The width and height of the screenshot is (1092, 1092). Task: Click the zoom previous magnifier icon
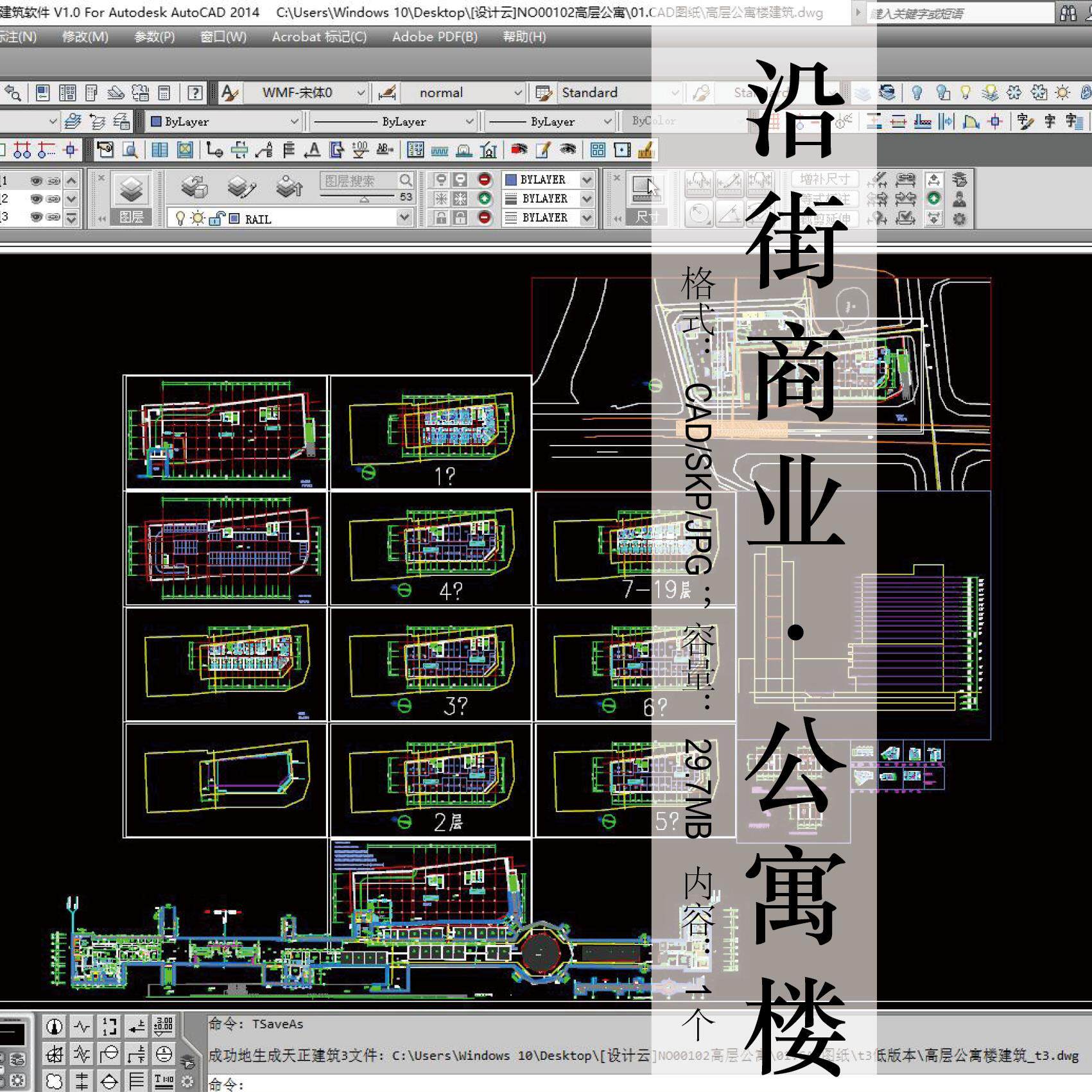[12, 93]
